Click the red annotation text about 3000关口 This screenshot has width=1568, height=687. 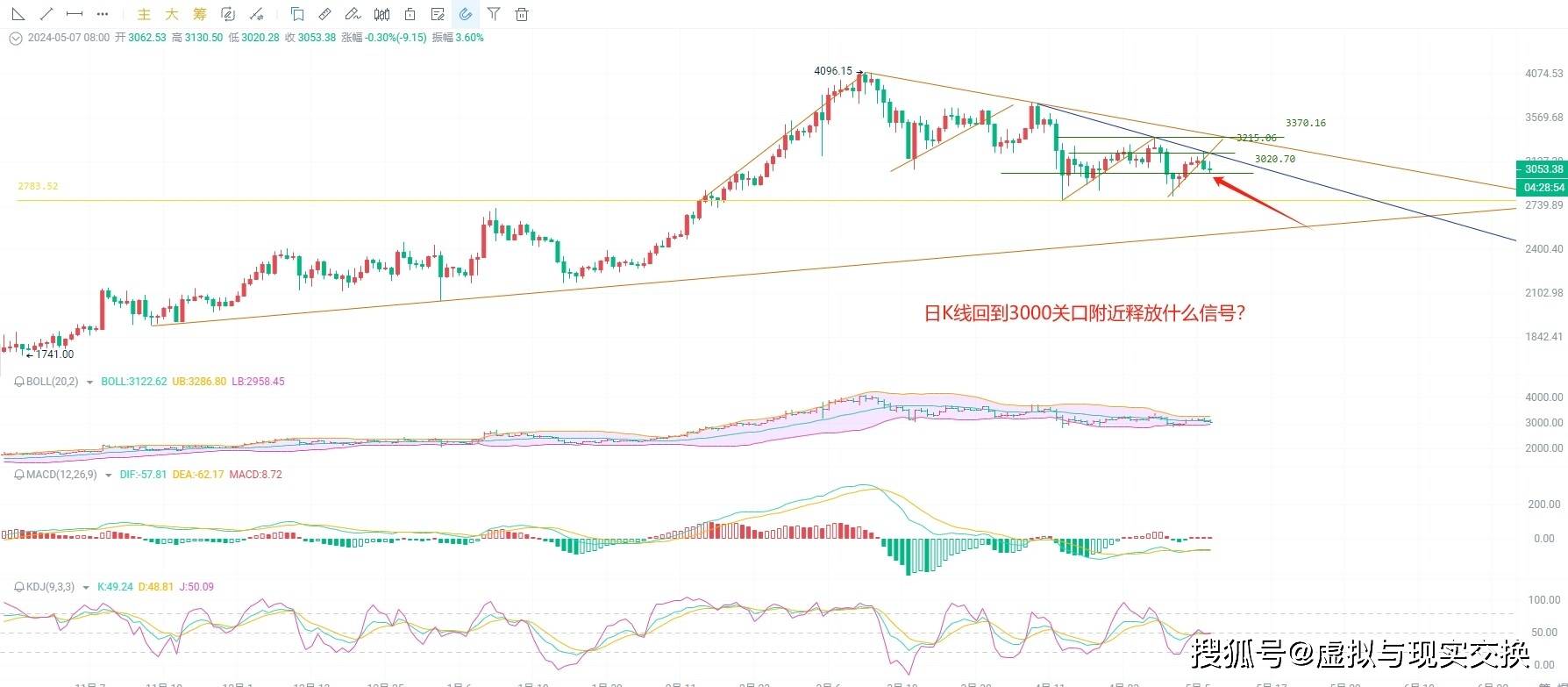click(1085, 313)
